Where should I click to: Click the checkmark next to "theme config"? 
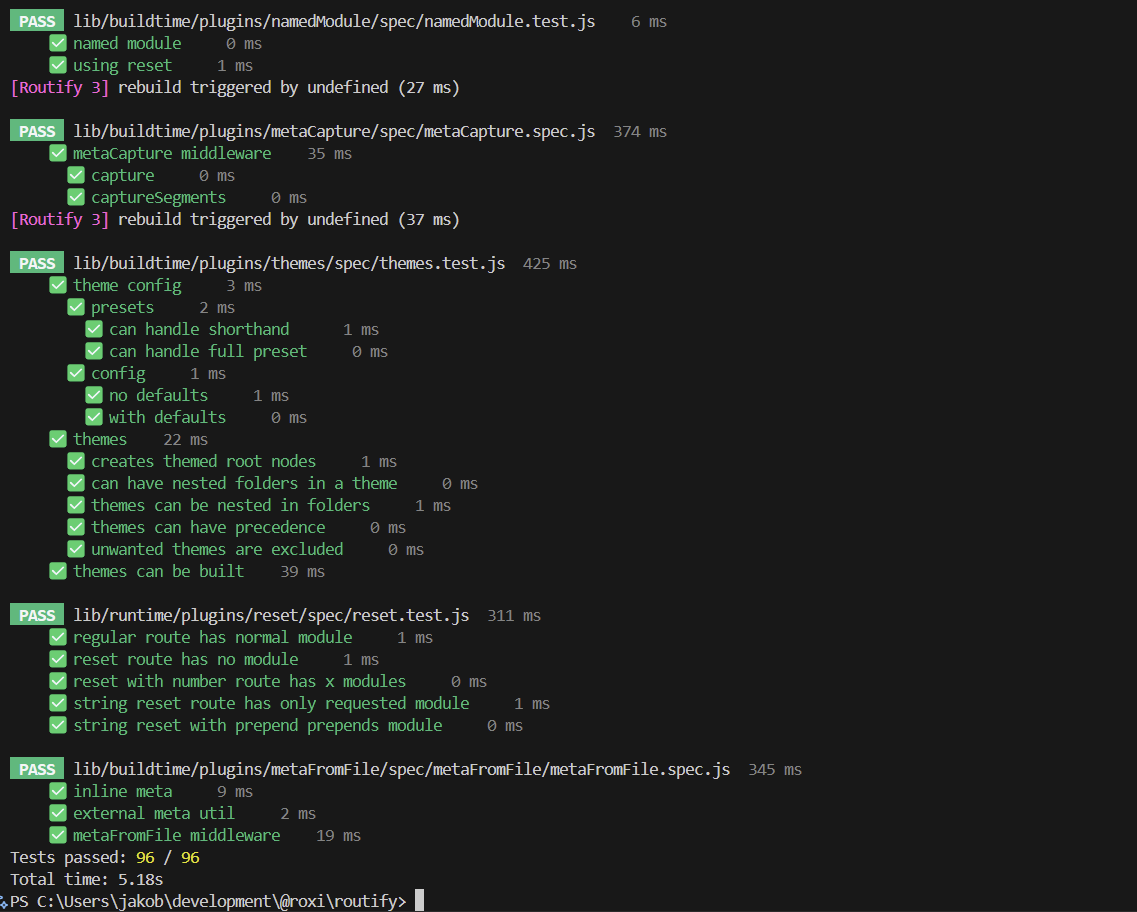58,286
